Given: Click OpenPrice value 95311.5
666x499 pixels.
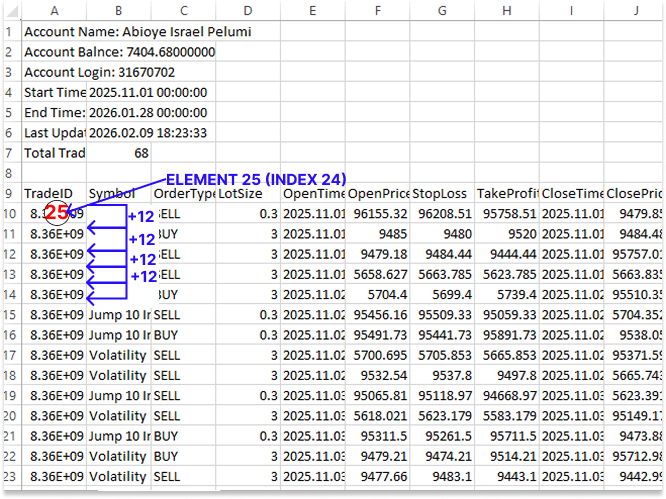Looking at the screenshot, I should (378, 436).
